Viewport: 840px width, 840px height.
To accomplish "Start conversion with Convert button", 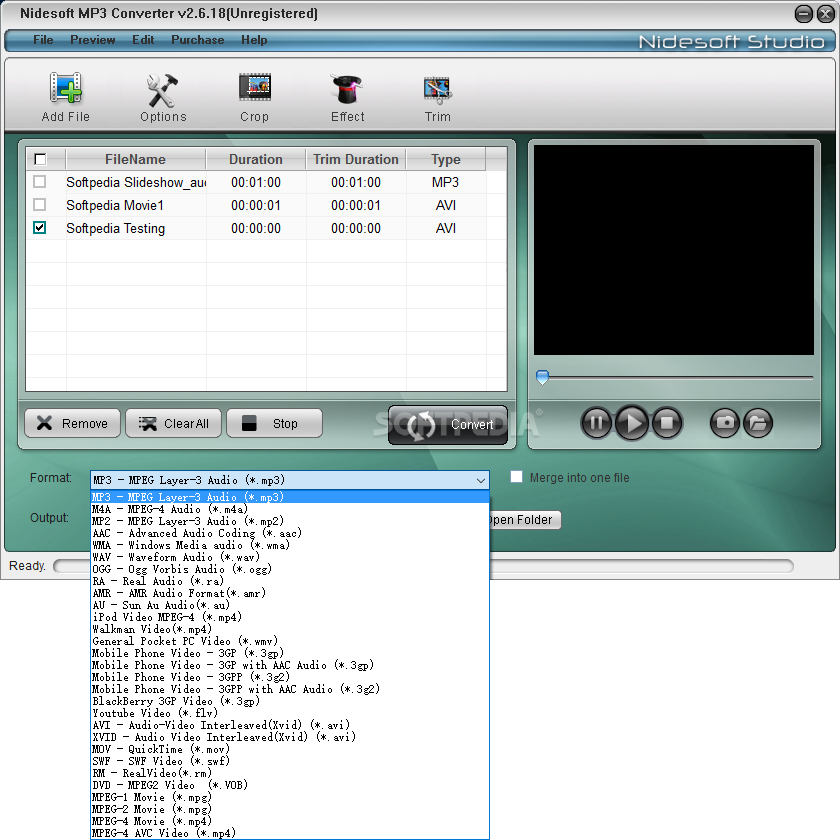I will tap(448, 425).
